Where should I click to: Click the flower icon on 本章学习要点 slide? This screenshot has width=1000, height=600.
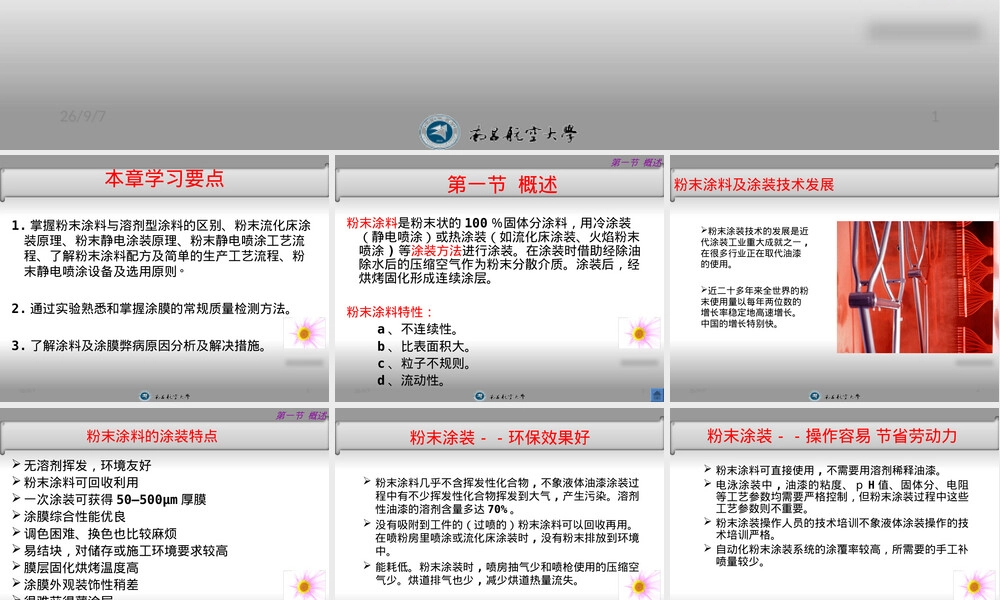pyautogui.click(x=305, y=333)
